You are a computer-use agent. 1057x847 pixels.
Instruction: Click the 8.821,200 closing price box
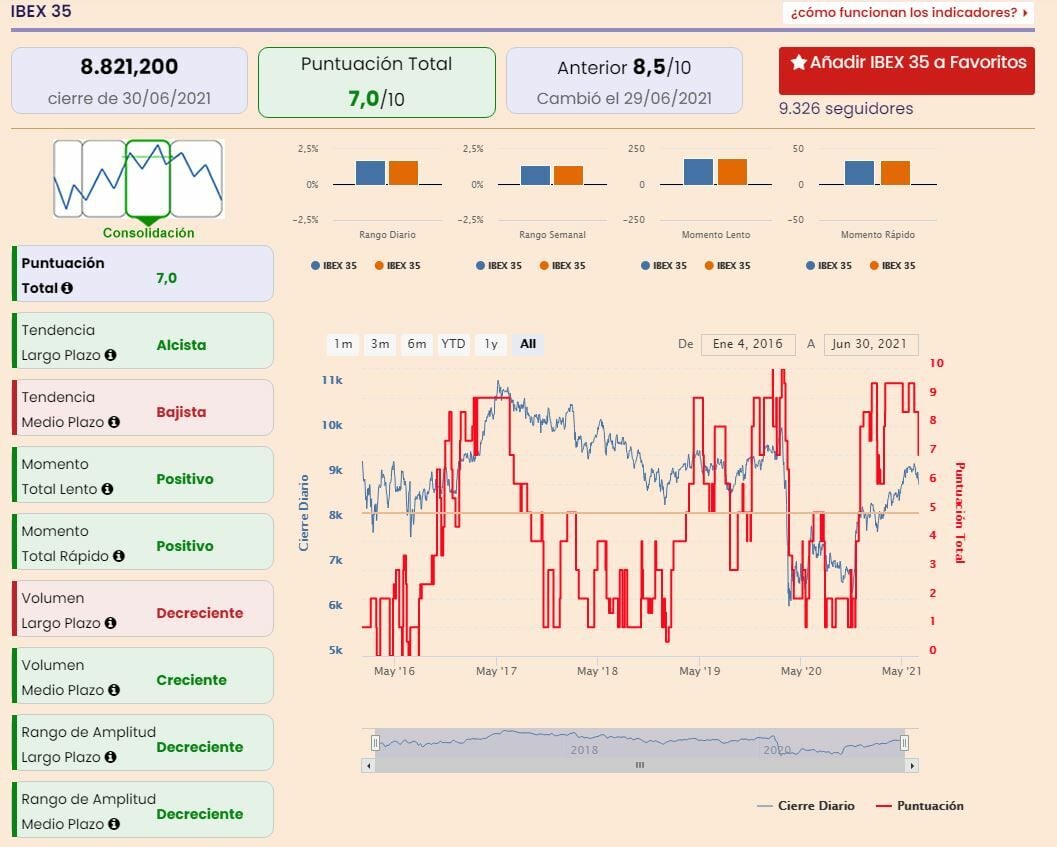click(129, 81)
